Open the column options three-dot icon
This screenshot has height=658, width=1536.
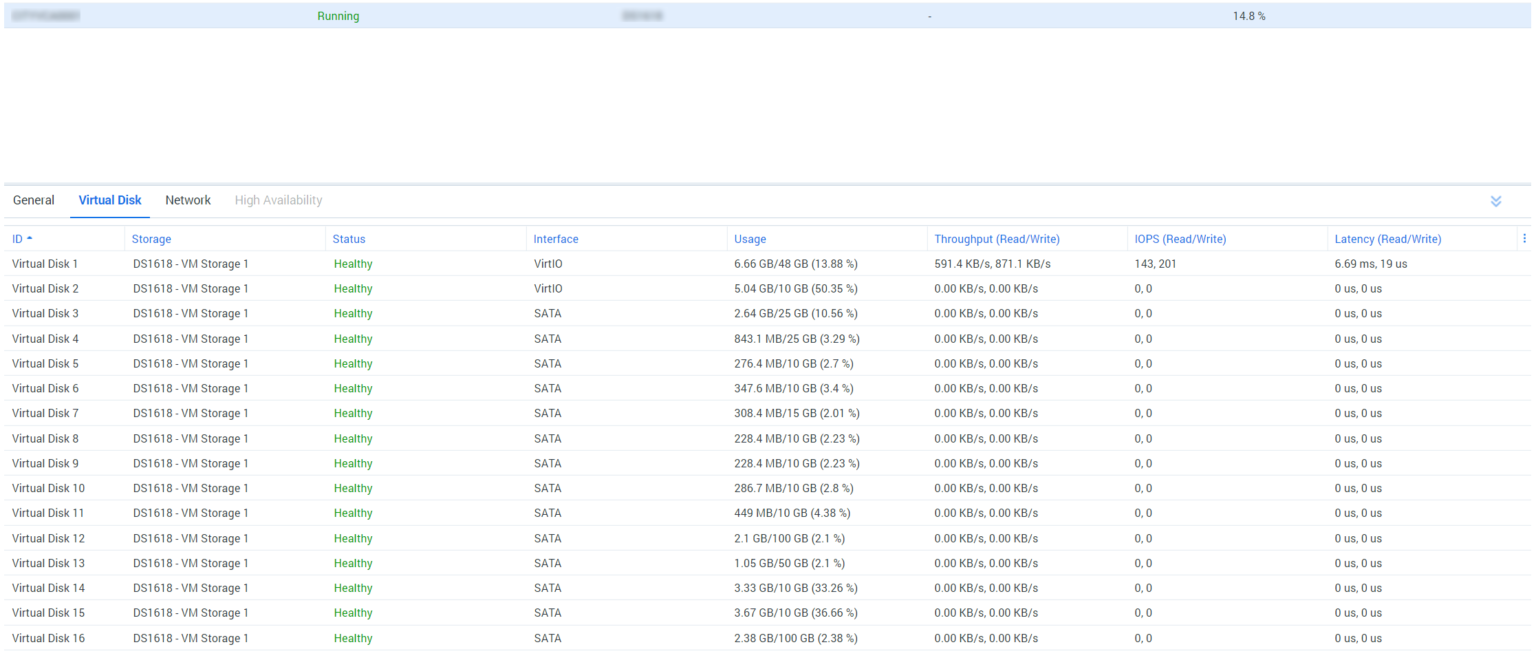pos(1524,237)
